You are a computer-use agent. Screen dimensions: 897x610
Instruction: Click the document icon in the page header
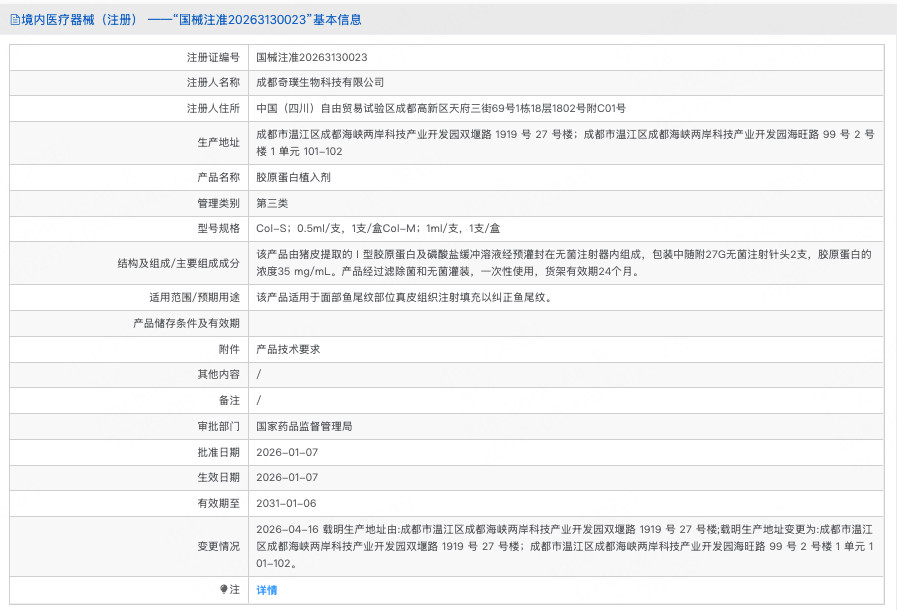[15, 20]
